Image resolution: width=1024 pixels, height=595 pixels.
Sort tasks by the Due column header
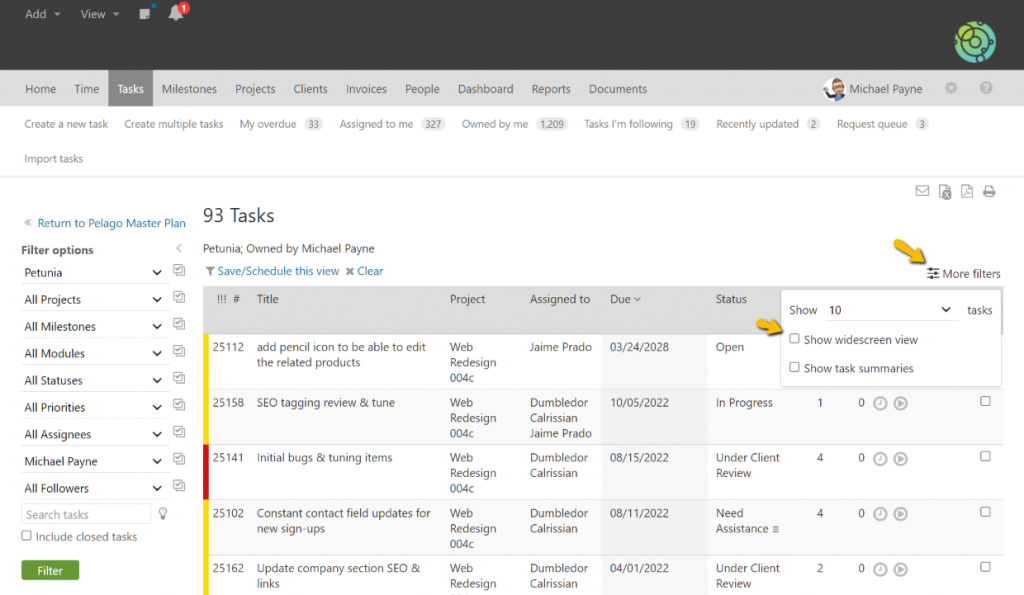pos(625,299)
